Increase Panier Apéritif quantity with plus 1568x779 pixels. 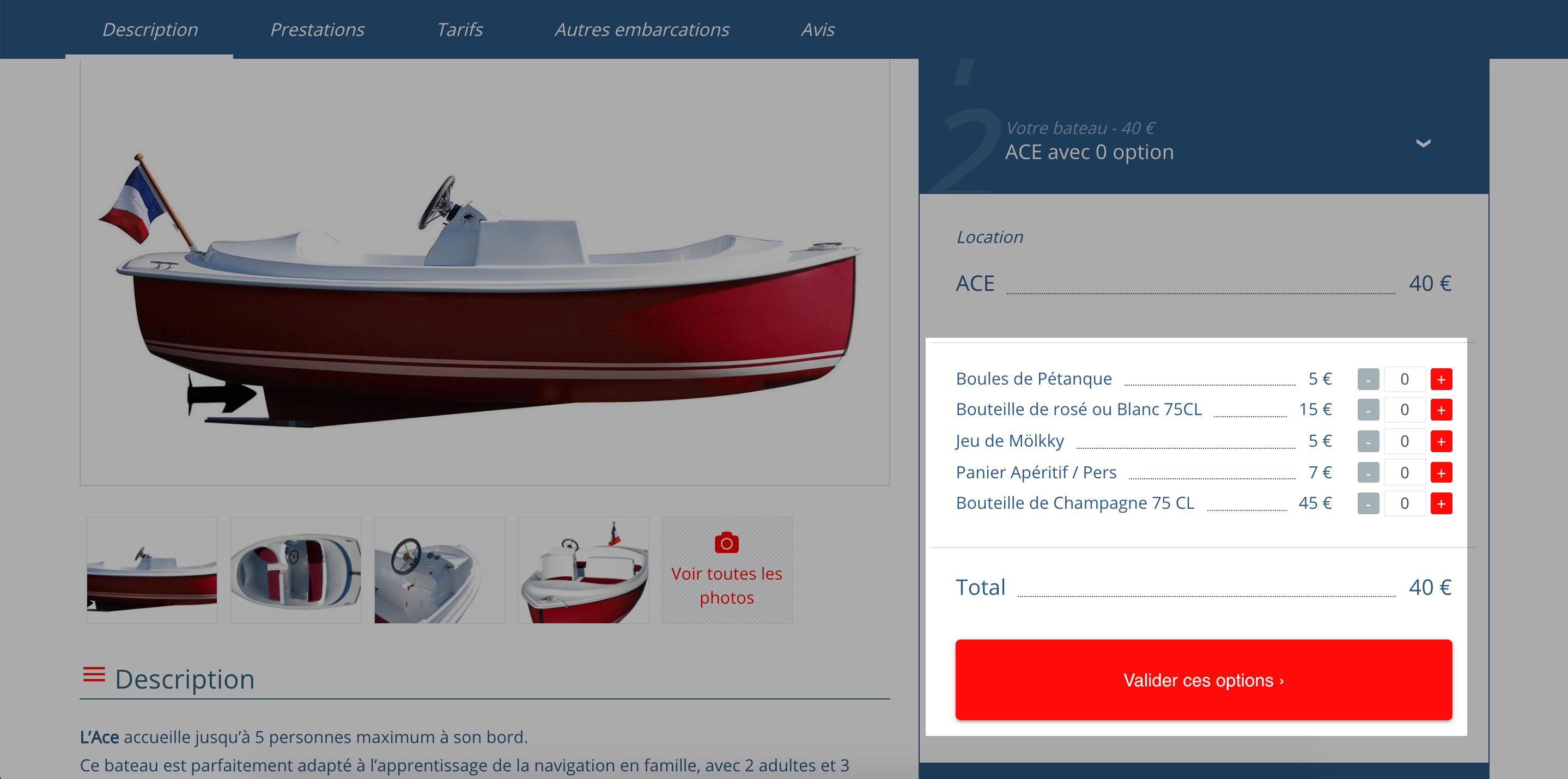[1441, 472]
